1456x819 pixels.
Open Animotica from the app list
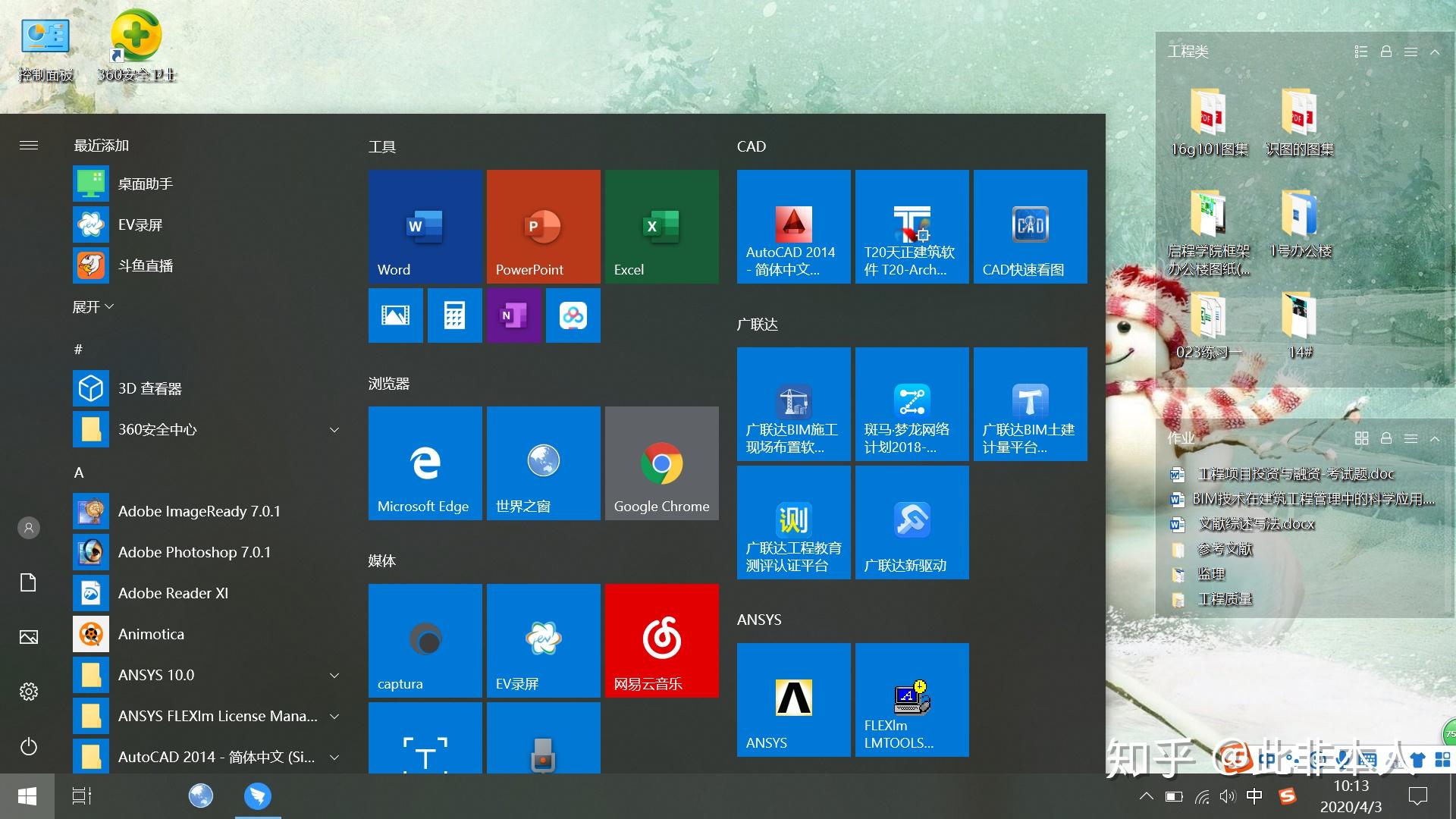click(x=209, y=635)
